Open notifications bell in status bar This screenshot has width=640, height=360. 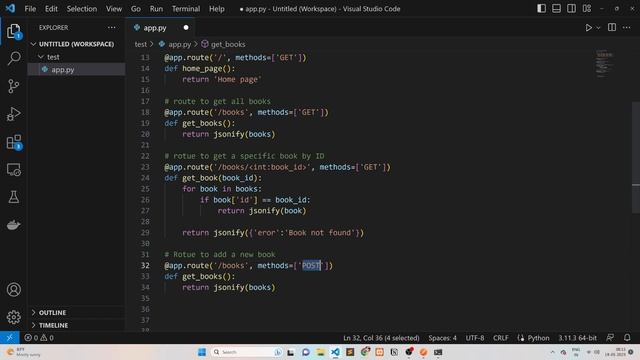[x=627, y=338]
